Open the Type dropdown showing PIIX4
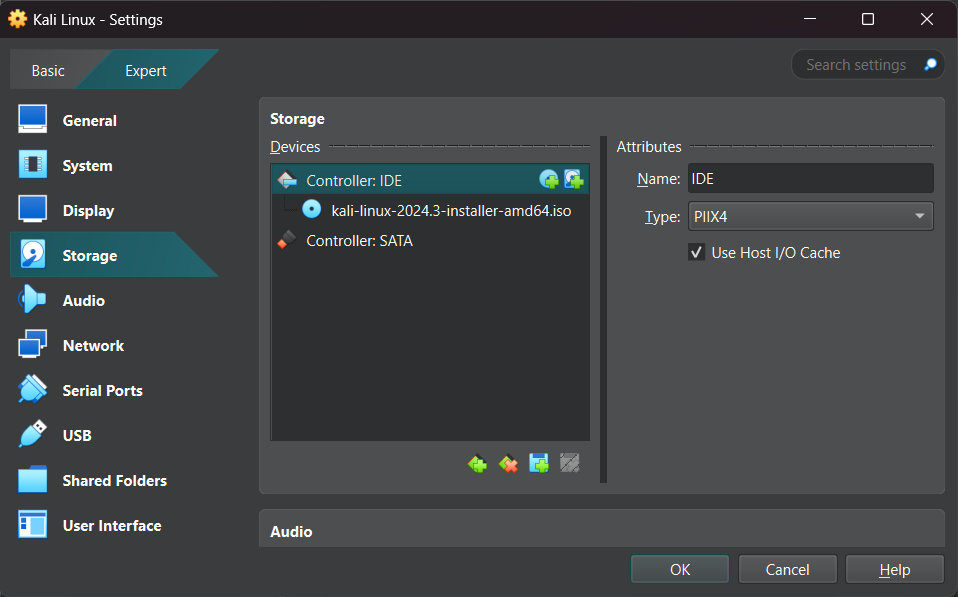This screenshot has height=597, width=958. [x=810, y=216]
